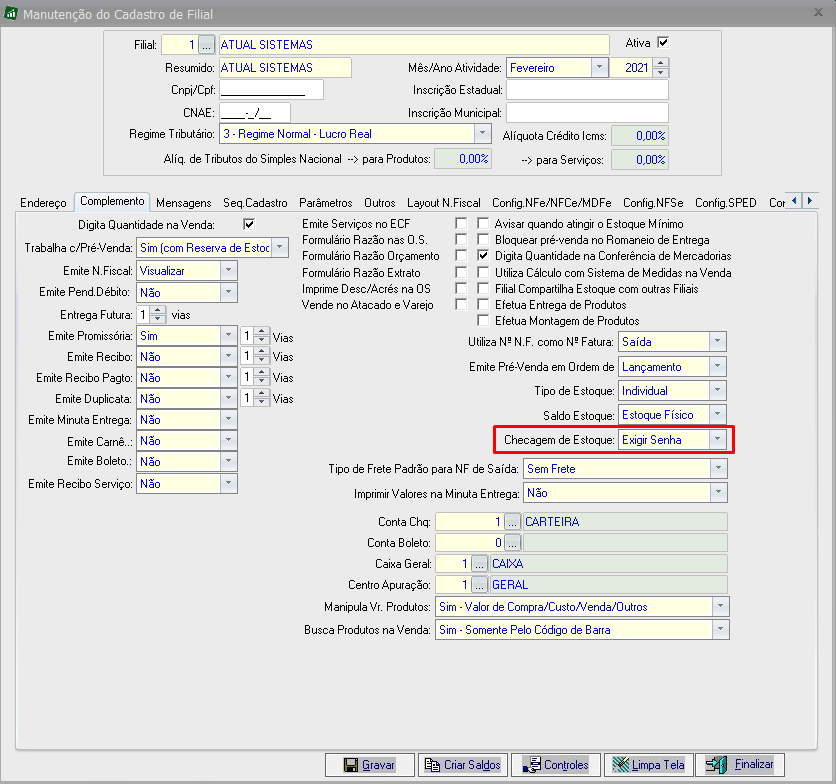
Task: Click Limpa Tela to clear screen
Action: (648, 765)
